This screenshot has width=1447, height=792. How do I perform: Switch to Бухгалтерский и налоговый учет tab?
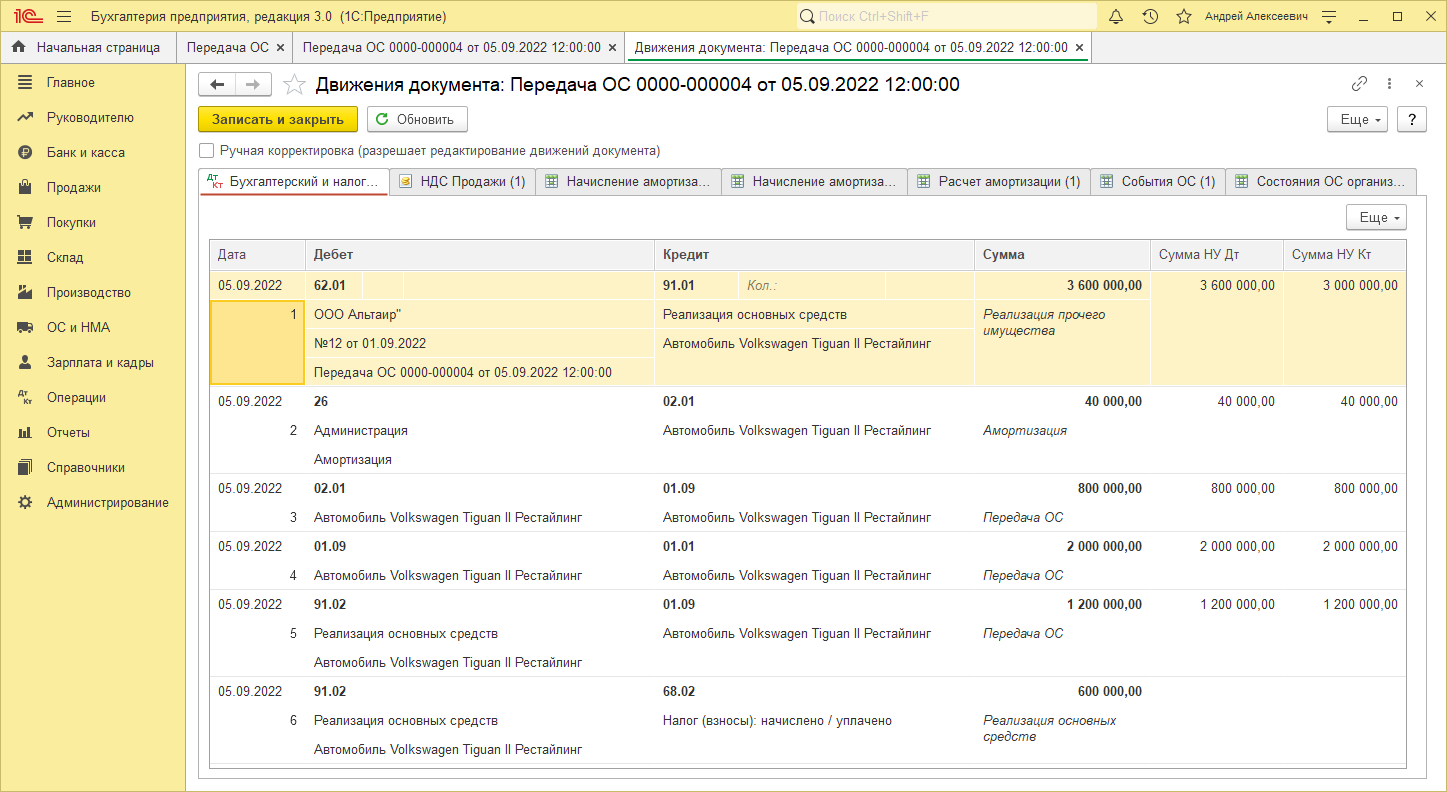(x=295, y=182)
